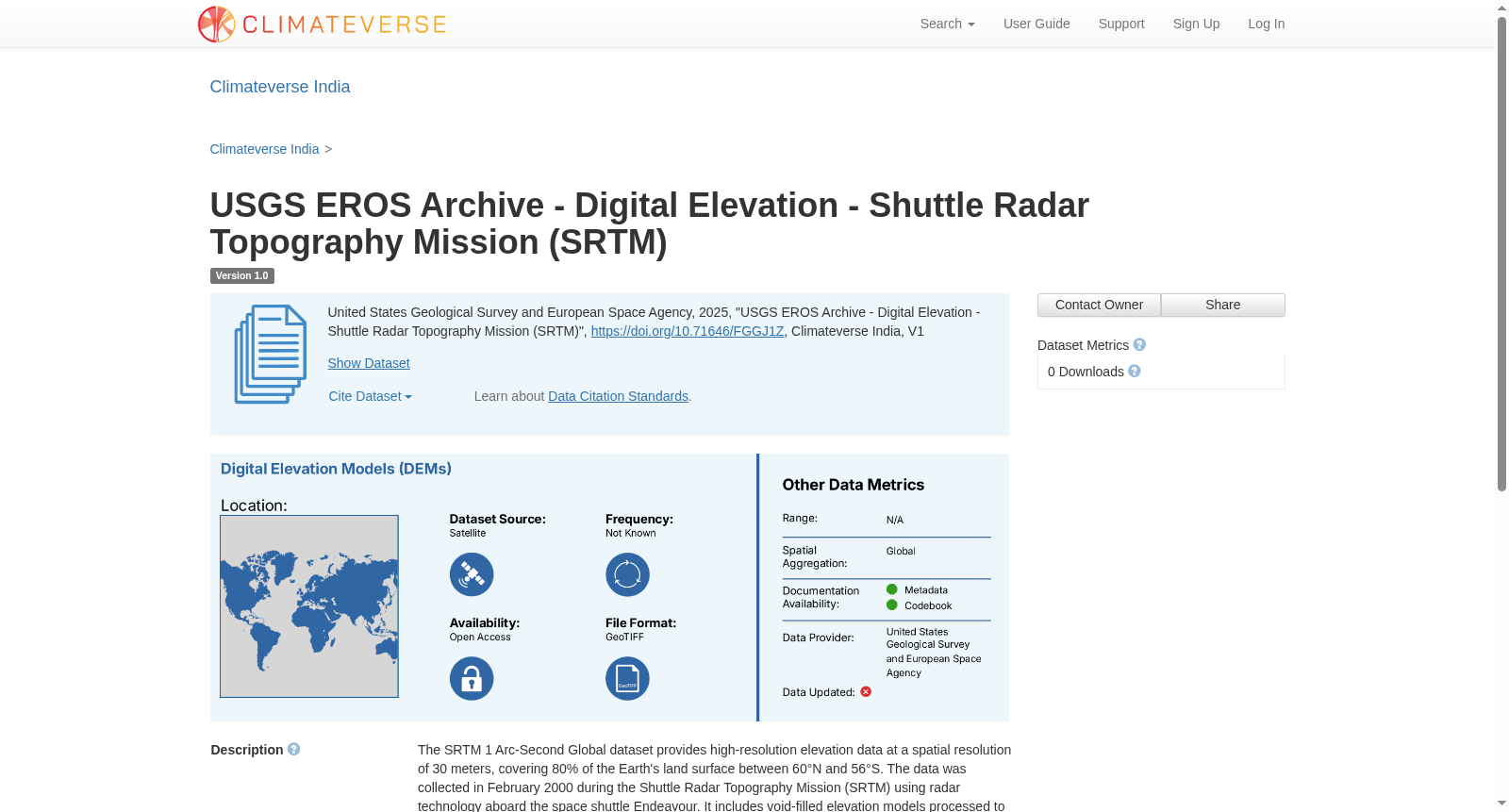Image resolution: width=1509 pixels, height=812 pixels.
Task: Click the Description help icon
Action: tap(294, 750)
